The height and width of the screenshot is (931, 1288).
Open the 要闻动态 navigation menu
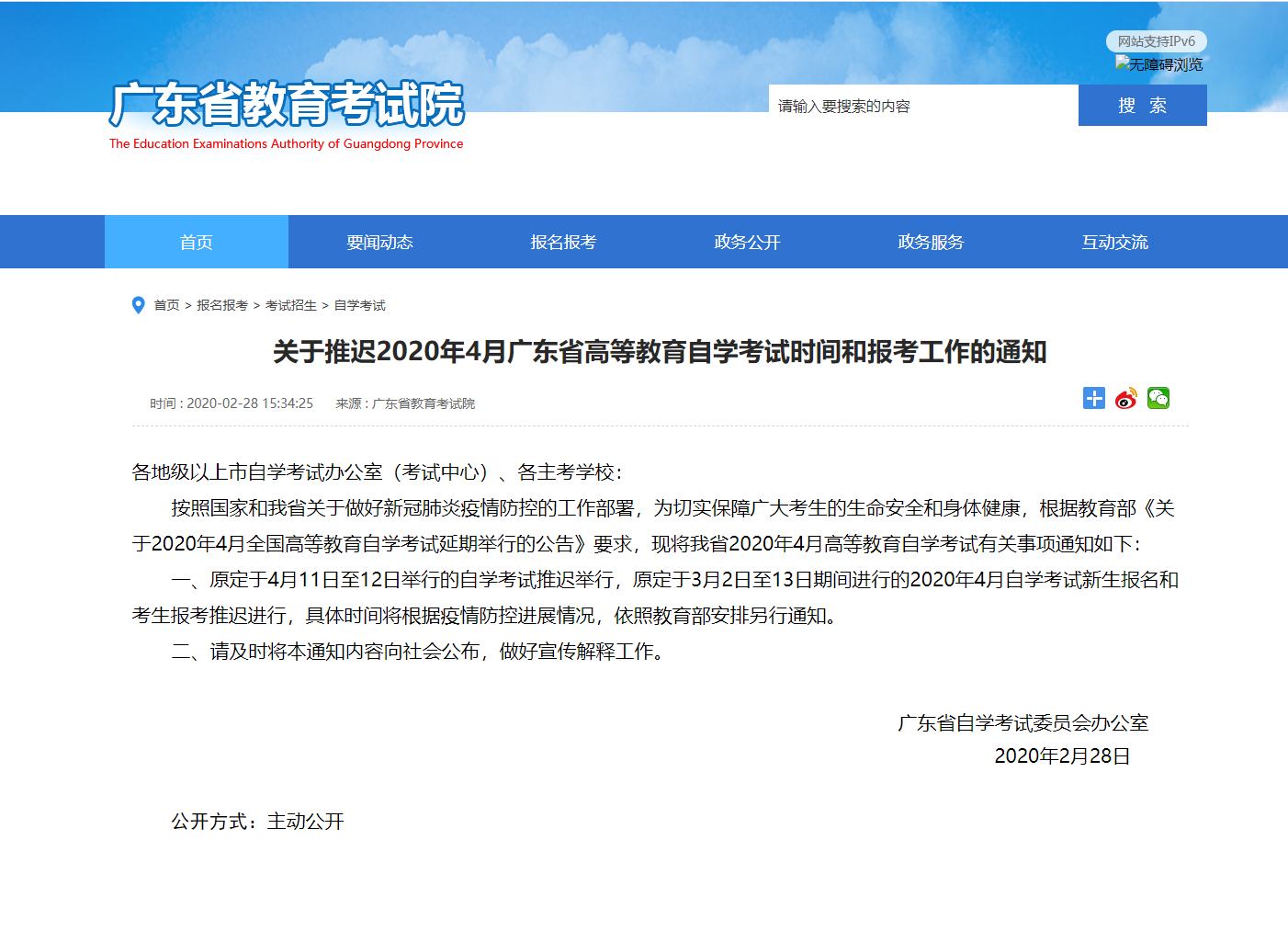[380, 242]
